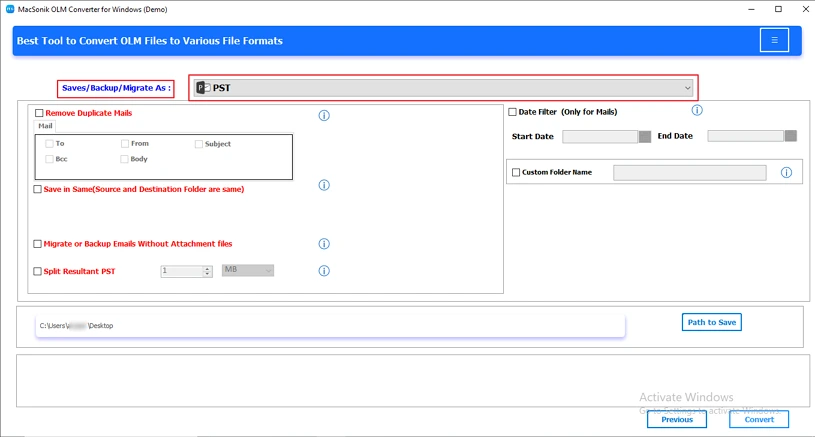
Task: Click the split size value field
Action: click(182, 271)
